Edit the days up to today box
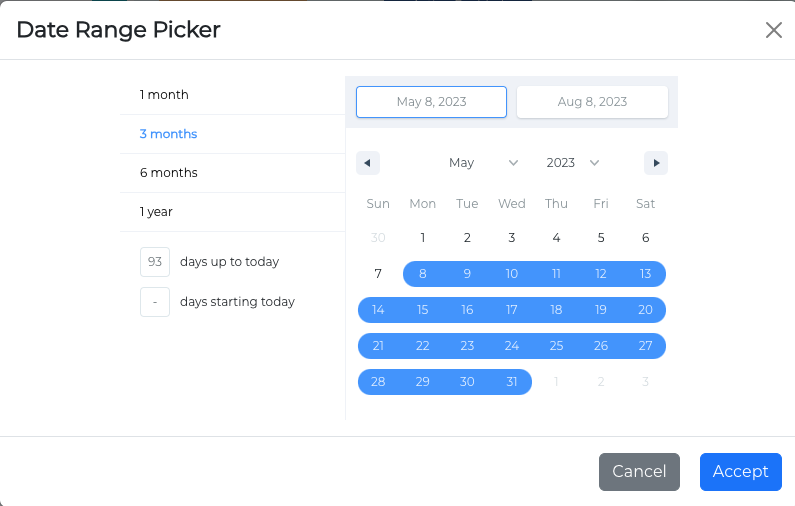Image resolution: width=795 pixels, height=506 pixels. tap(155, 262)
